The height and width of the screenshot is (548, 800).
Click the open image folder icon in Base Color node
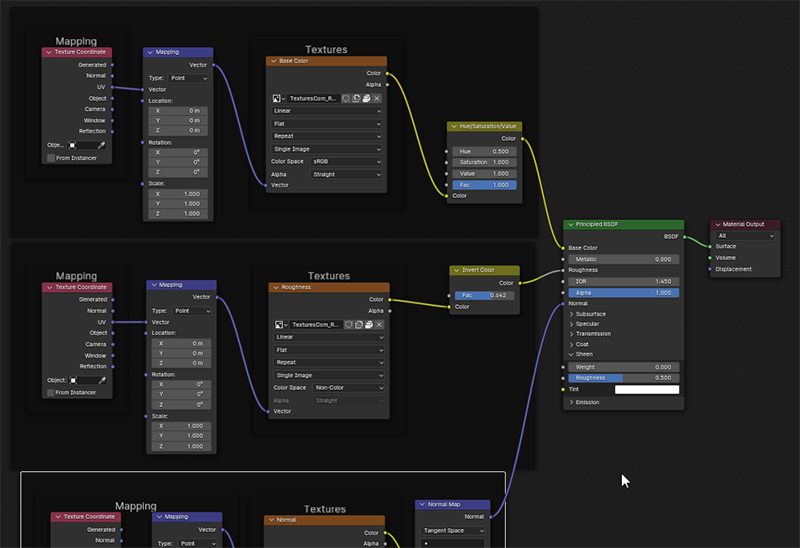click(x=367, y=99)
